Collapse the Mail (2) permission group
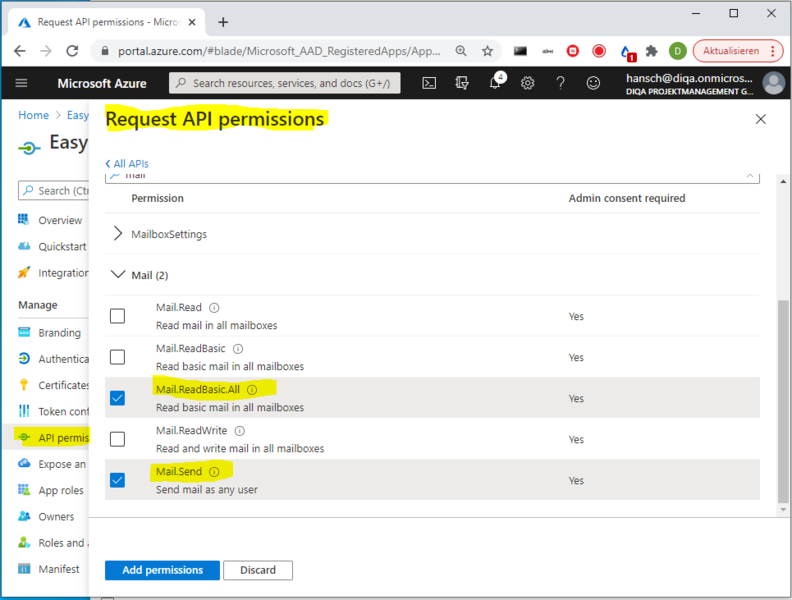Screen dimensions: 792x600 click(x=119, y=275)
